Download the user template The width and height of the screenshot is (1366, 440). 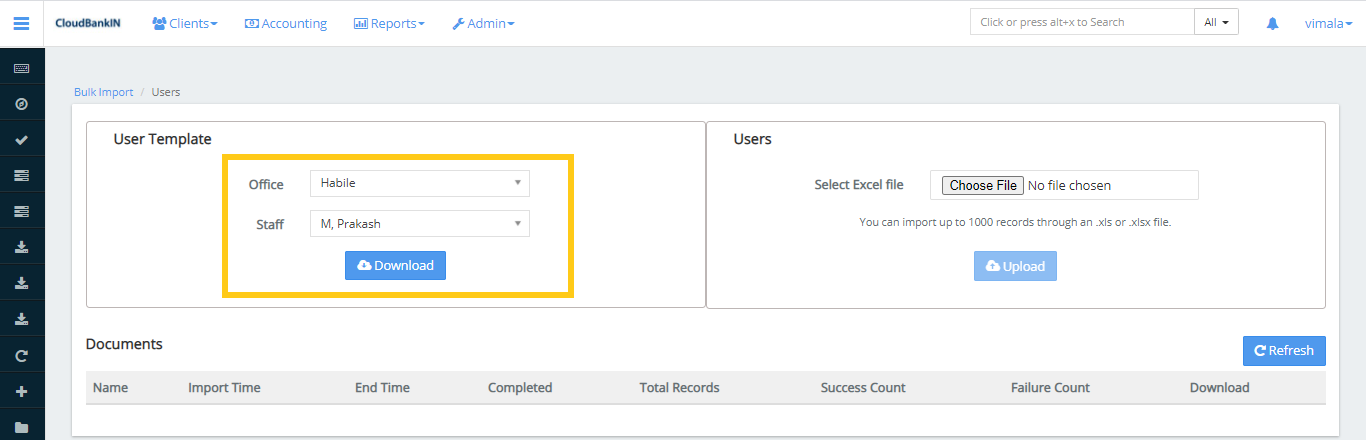click(395, 265)
